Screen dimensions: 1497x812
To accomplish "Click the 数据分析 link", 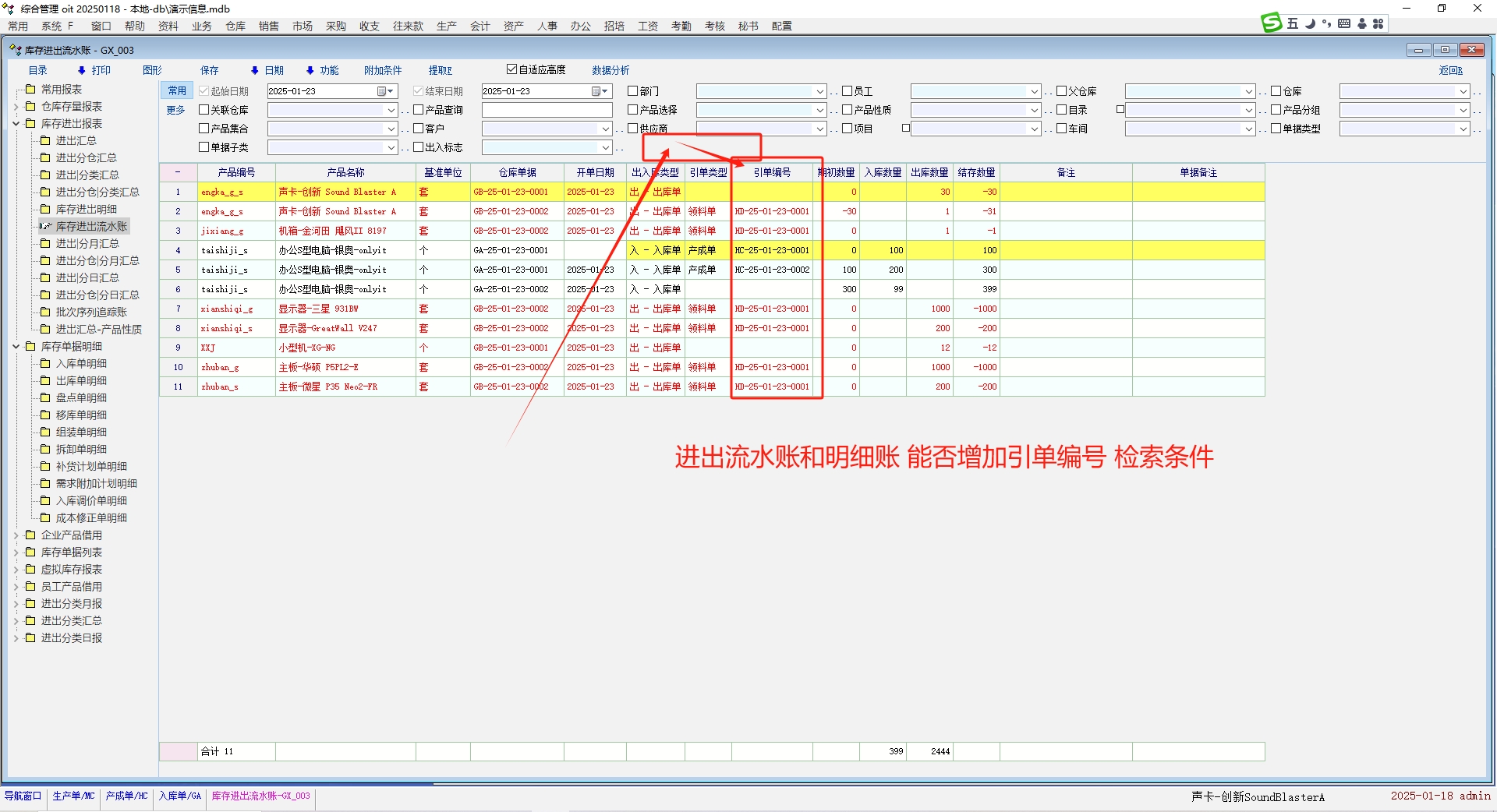I will click(610, 71).
